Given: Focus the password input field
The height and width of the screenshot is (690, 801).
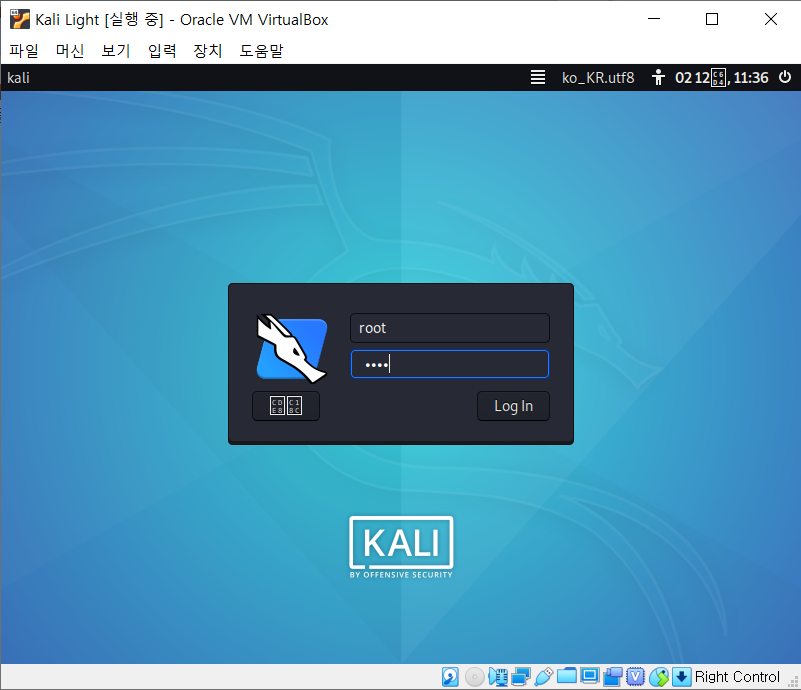Looking at the screenshot, I should click(x=450, y=364).
